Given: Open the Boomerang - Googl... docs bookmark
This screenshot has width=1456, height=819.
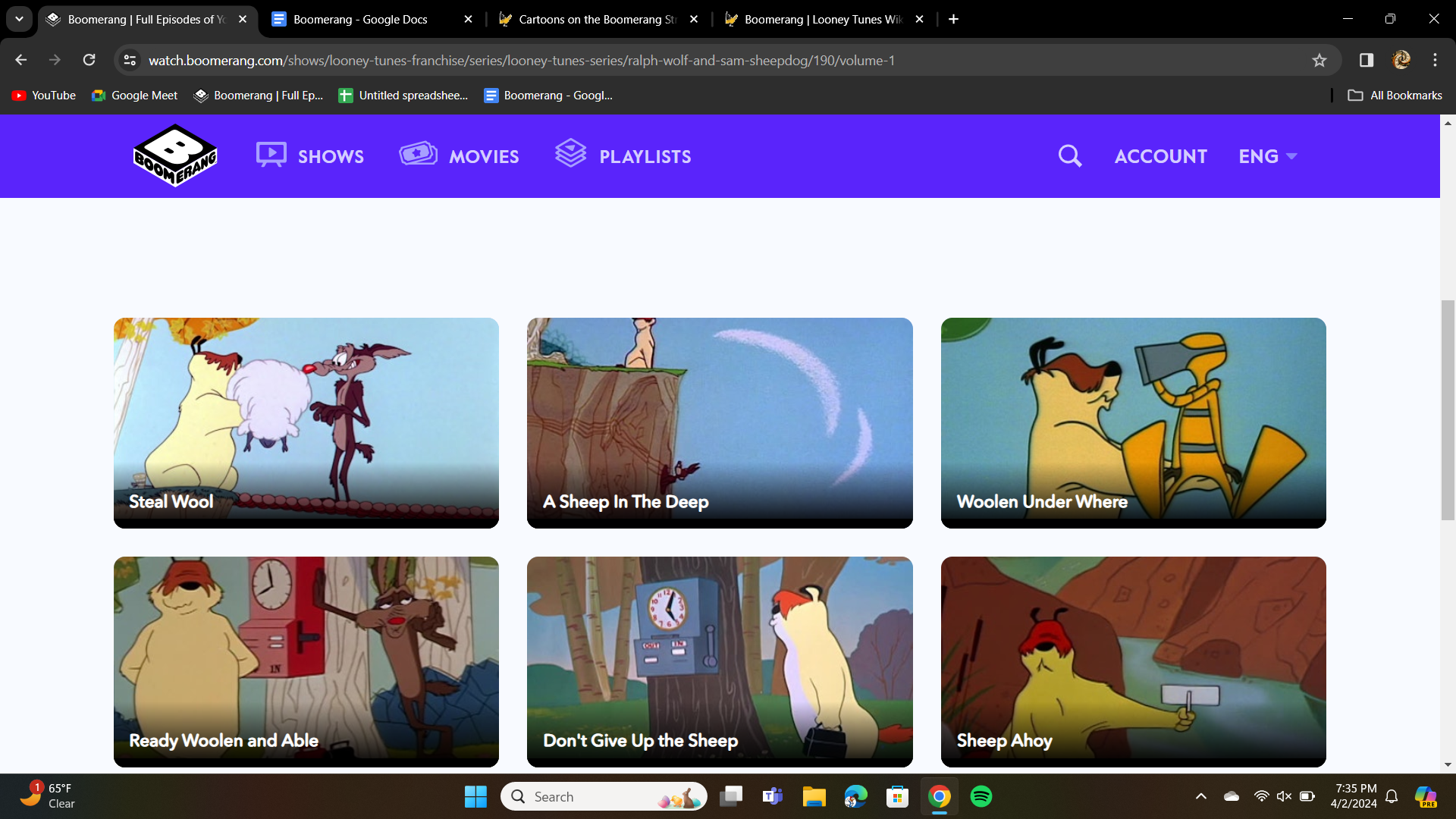Looking at the screenshot, I should tap(548, 96).
